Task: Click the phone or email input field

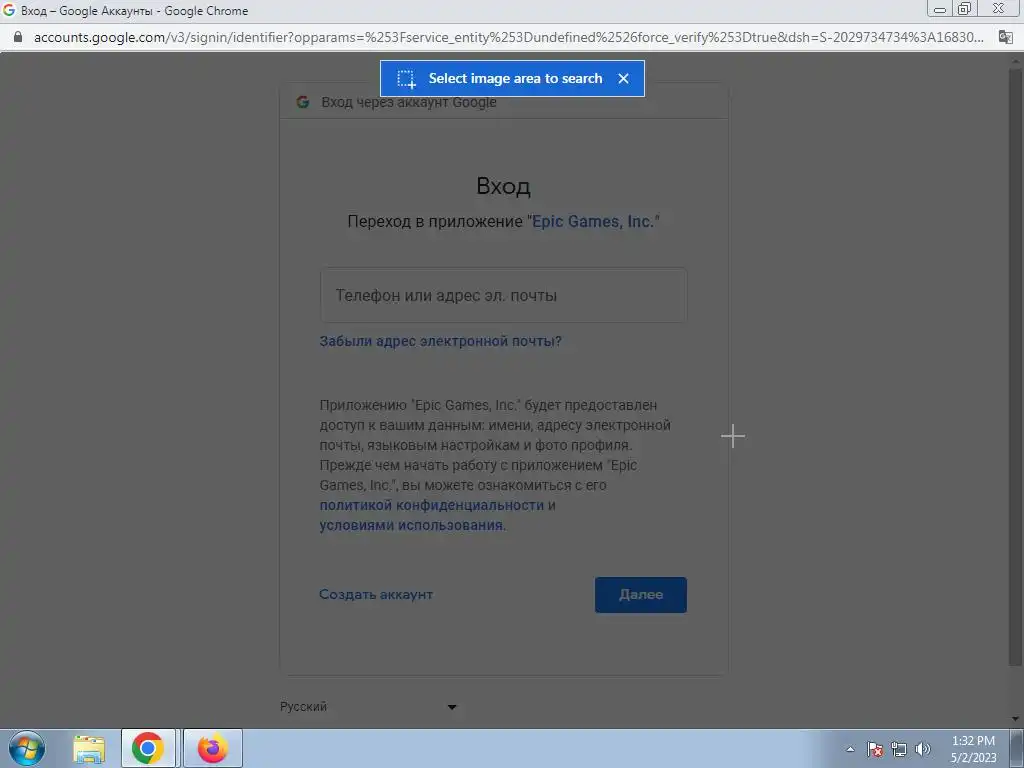Action: click(x=503, y=295)
